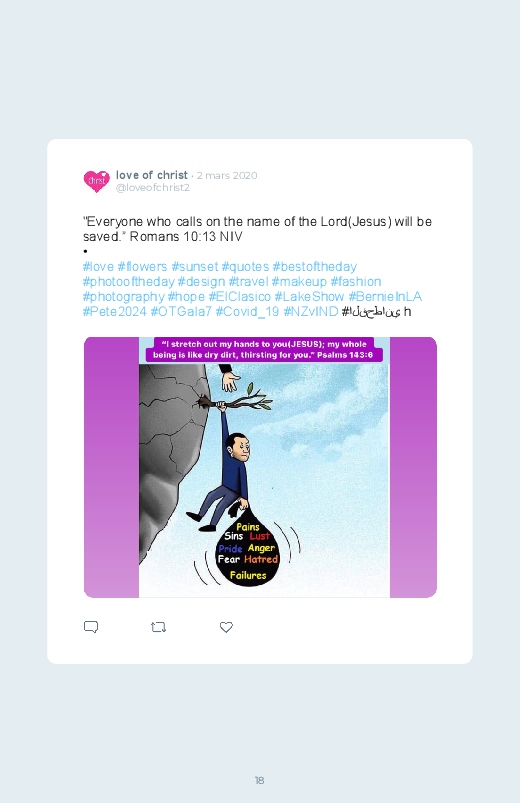Open the #sunset hashtag
This screenshot has width=520, height=803.
[195, 267]
